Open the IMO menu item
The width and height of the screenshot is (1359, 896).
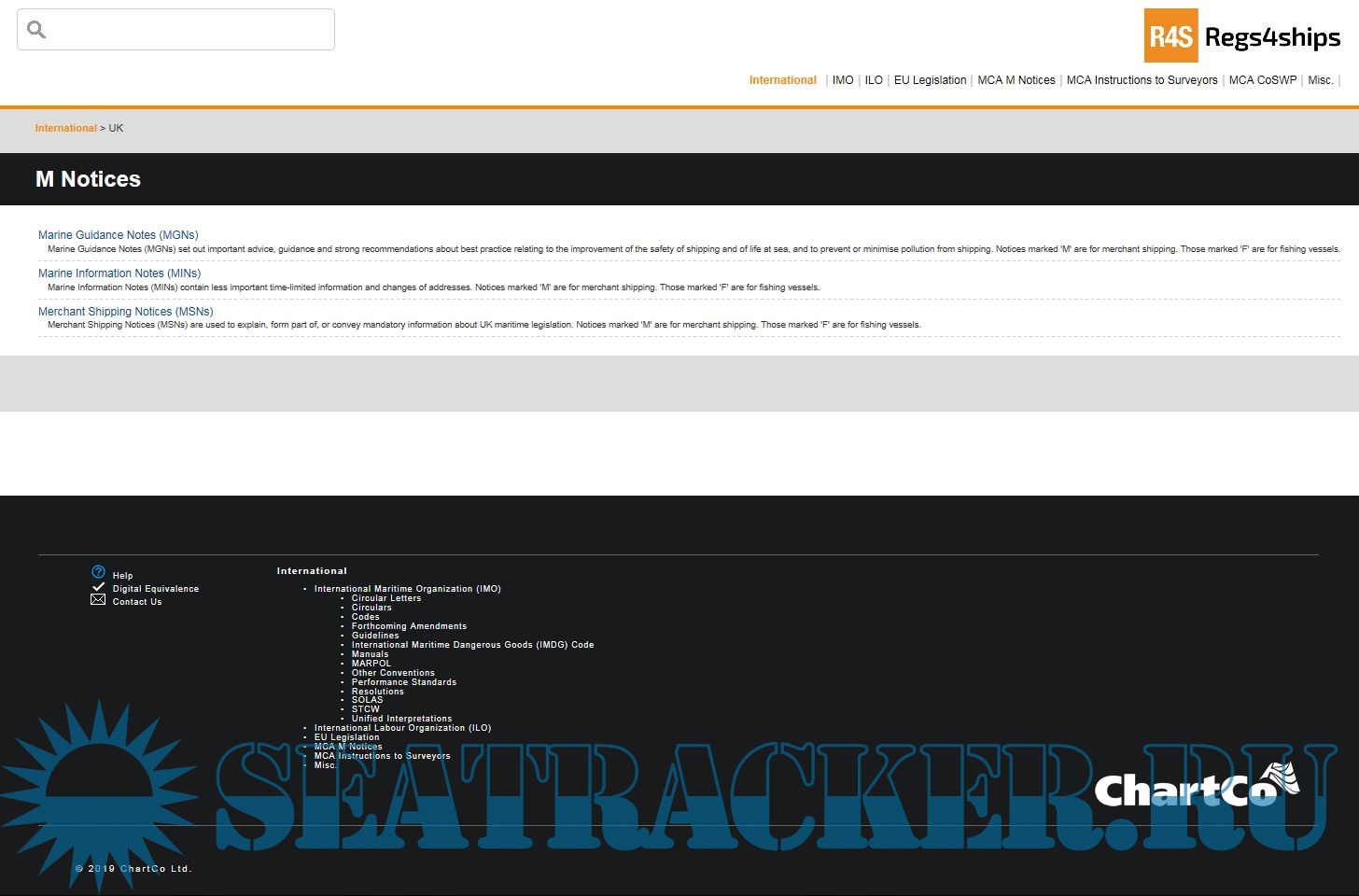click(842, 80)
